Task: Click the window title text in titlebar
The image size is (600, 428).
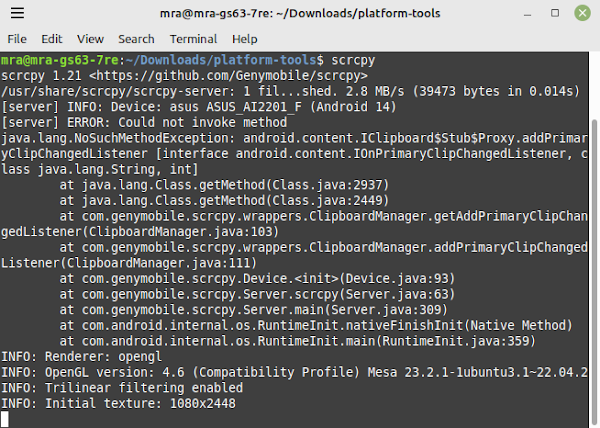Action: click(x=300, y=13)
